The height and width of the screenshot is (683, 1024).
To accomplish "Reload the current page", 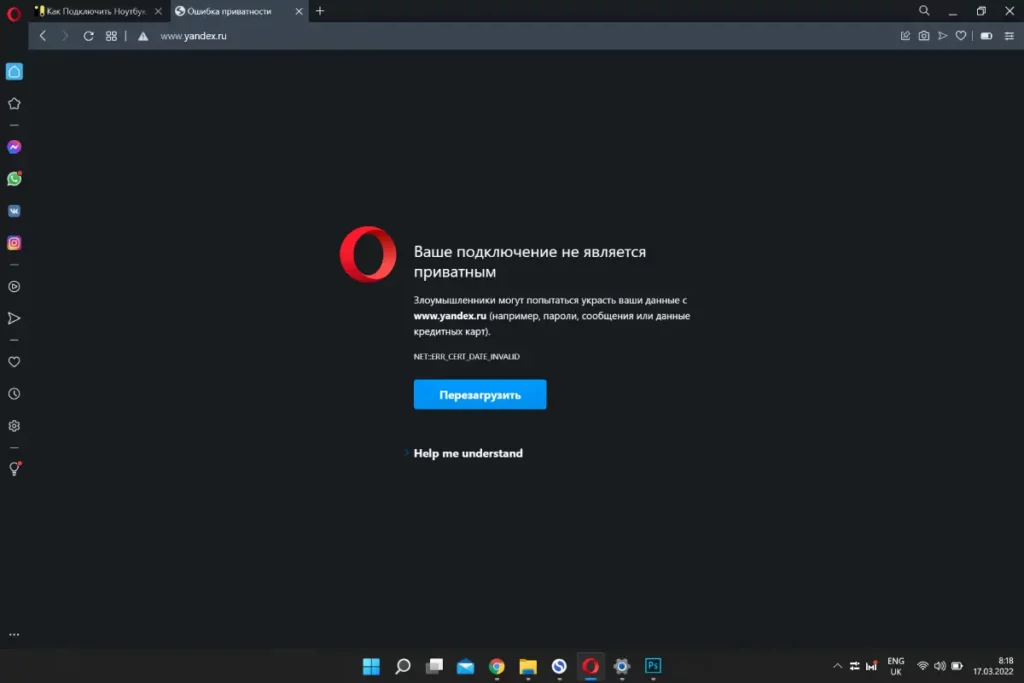I will coord(88,36).
